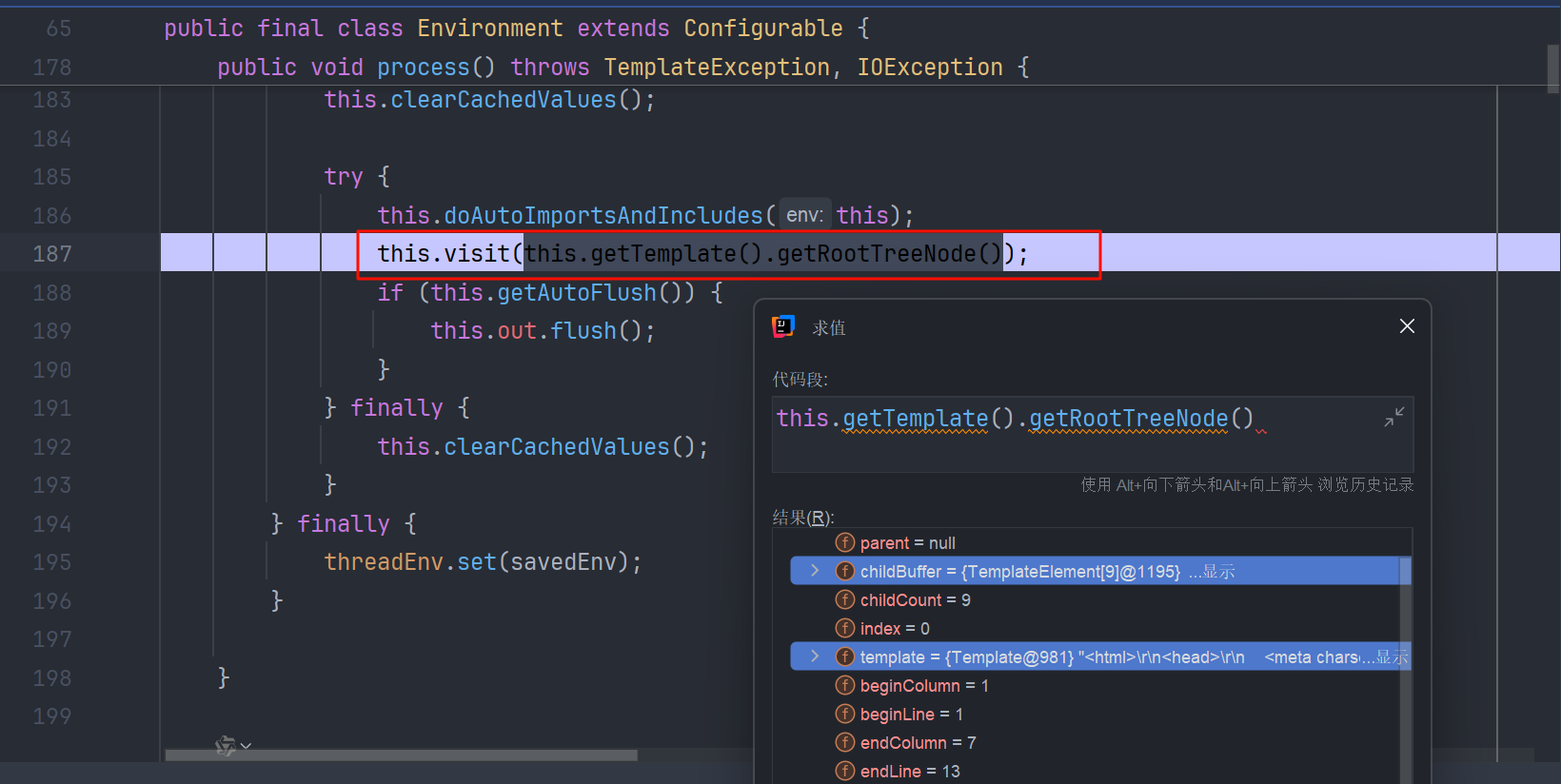Click the sticky Environment class header line
This screenshot has width=1561, height=784.
[x=517, y=29]
